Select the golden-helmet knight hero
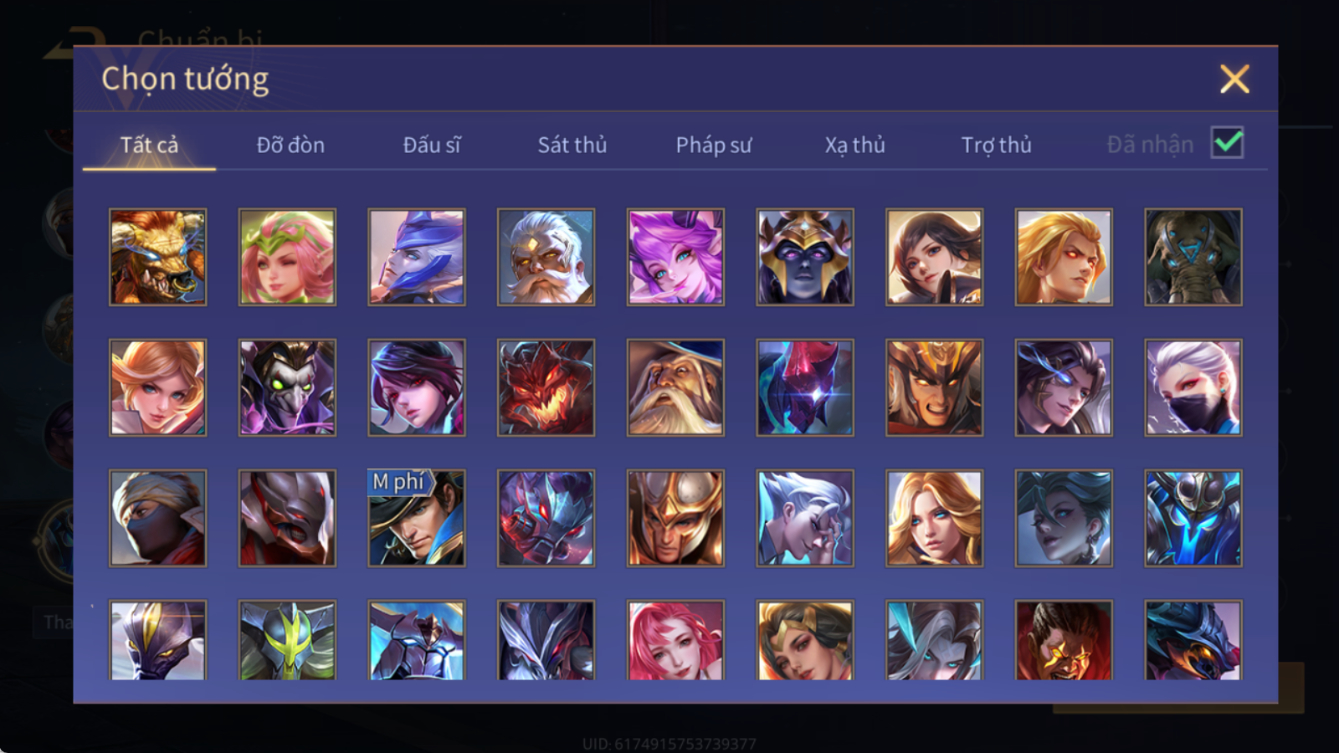Screen dimensions: 1339x753 (675, 518)
